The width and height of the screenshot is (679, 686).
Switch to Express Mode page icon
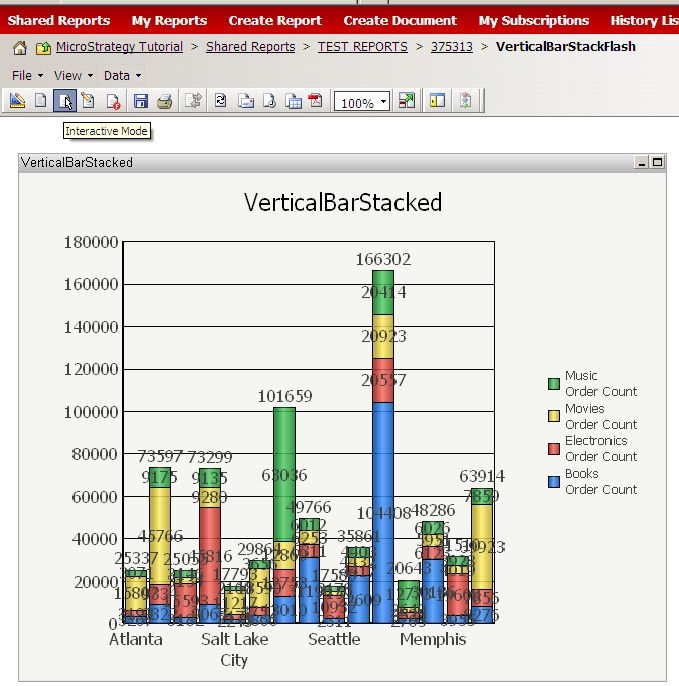point(41,101)
